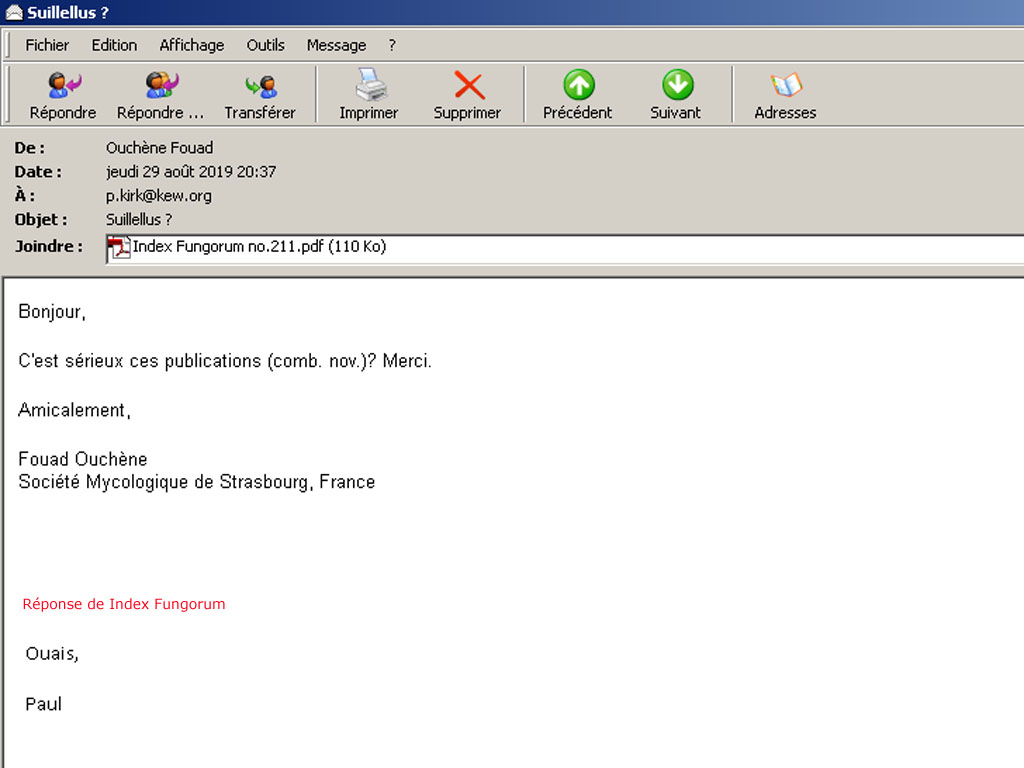The image size is (1024, 768).
Task: Open the Affichage menu
Action: click(192, 45)
